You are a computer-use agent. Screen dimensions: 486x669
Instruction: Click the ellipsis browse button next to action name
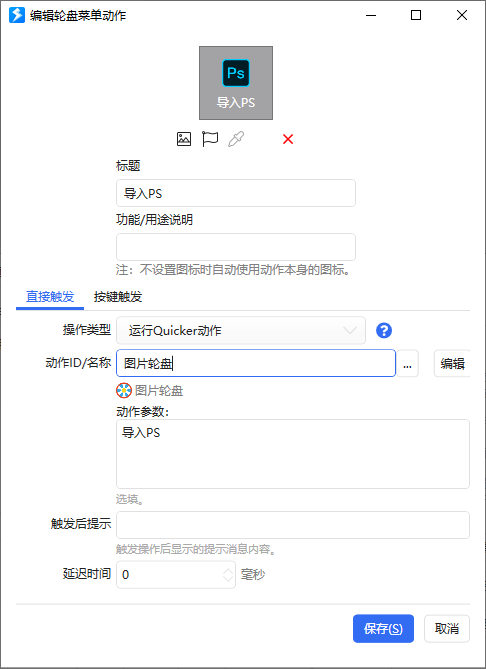click(x=407, y=364)
